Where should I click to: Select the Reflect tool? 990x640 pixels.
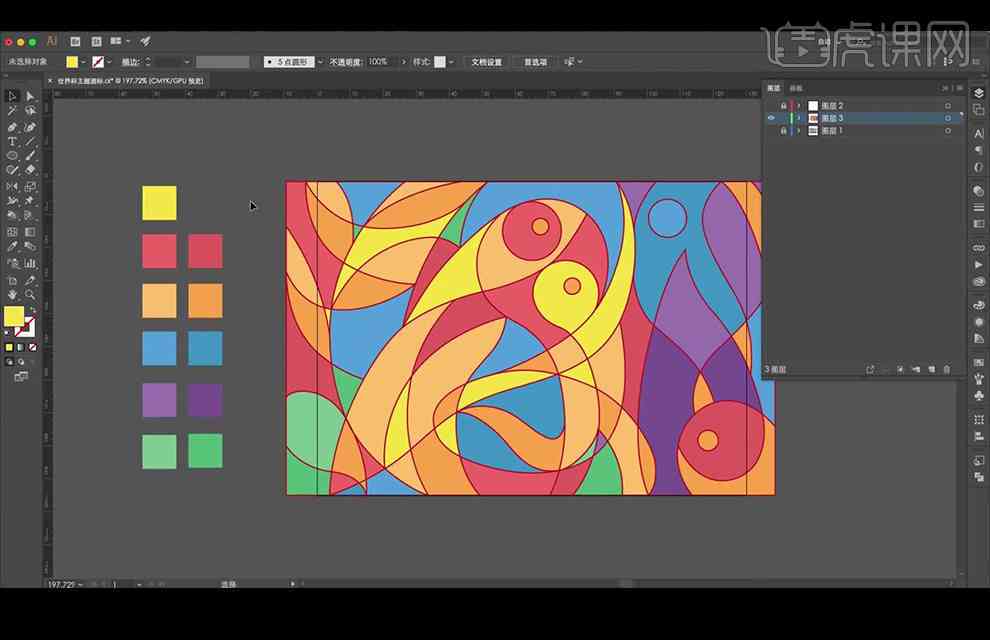pyautogui.click(x=12, y=186)
